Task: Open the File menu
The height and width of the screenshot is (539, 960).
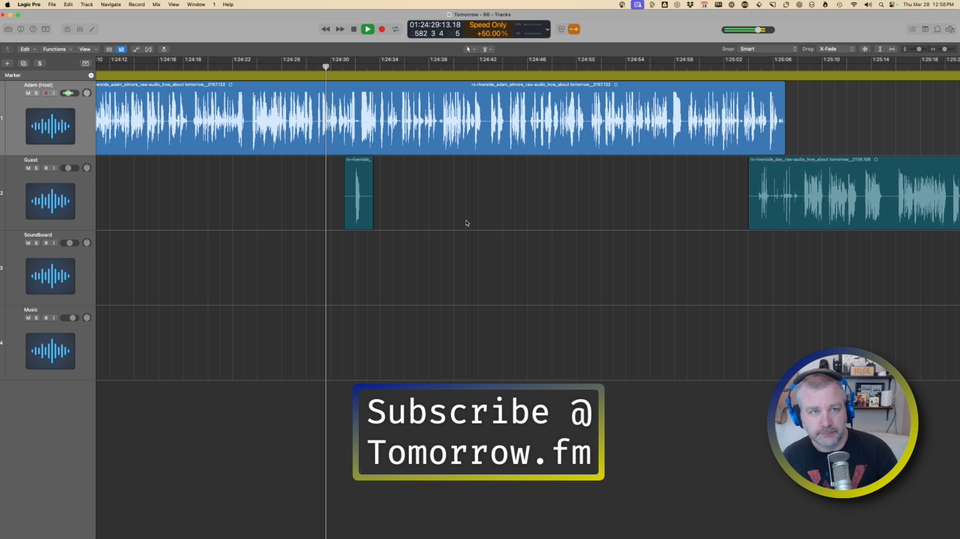Action: coord(52,4)
